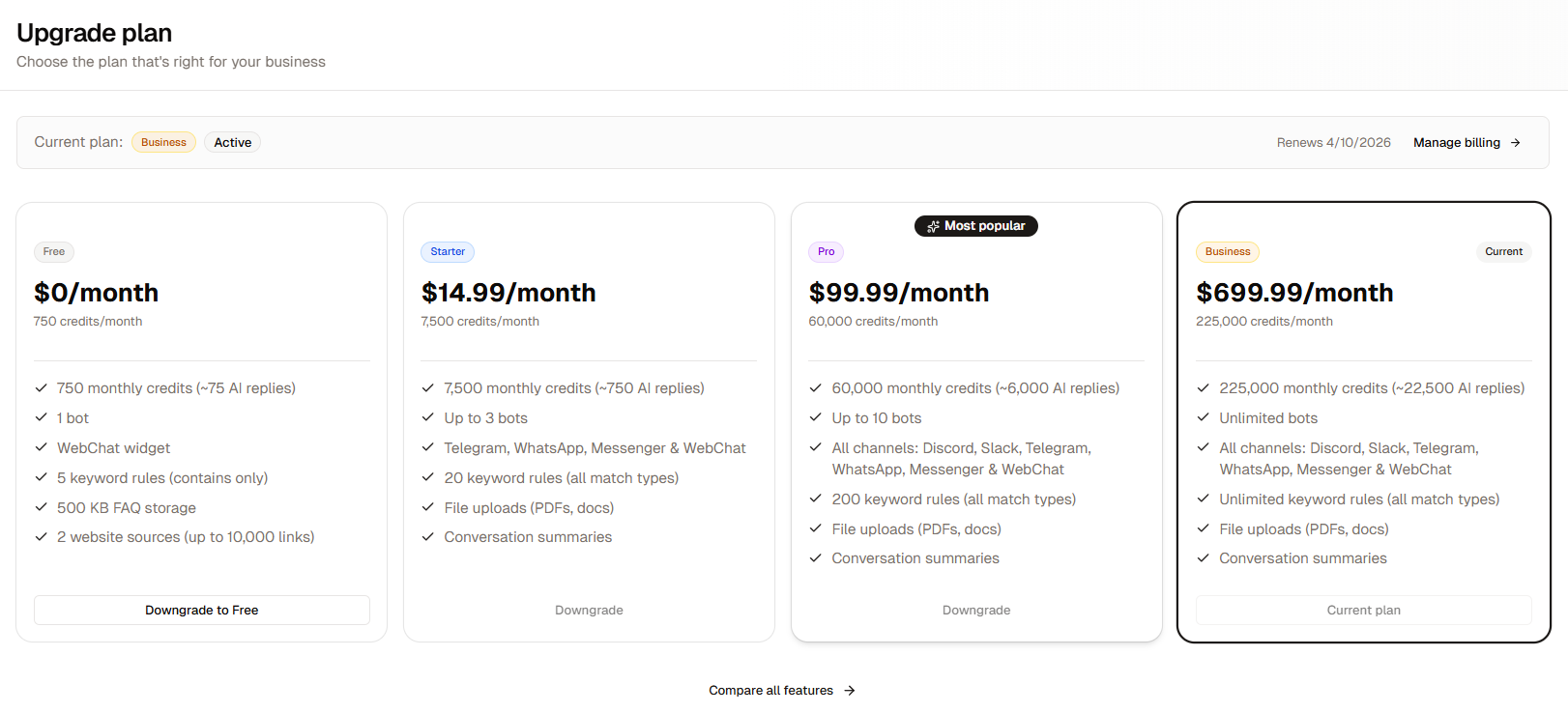1568x713 pixels.
Task: Click the Free plan tag label
Action: pos(54,252)
